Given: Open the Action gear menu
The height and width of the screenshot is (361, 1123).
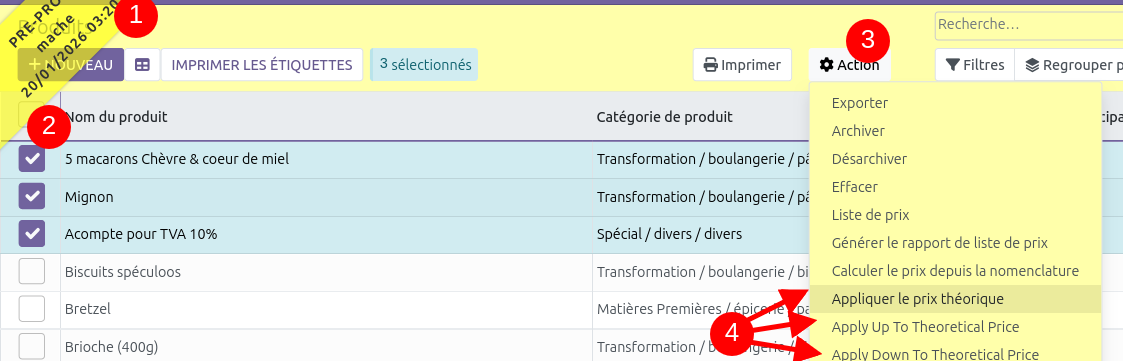Looking at the screenshot, I should (x=849, y=65).
